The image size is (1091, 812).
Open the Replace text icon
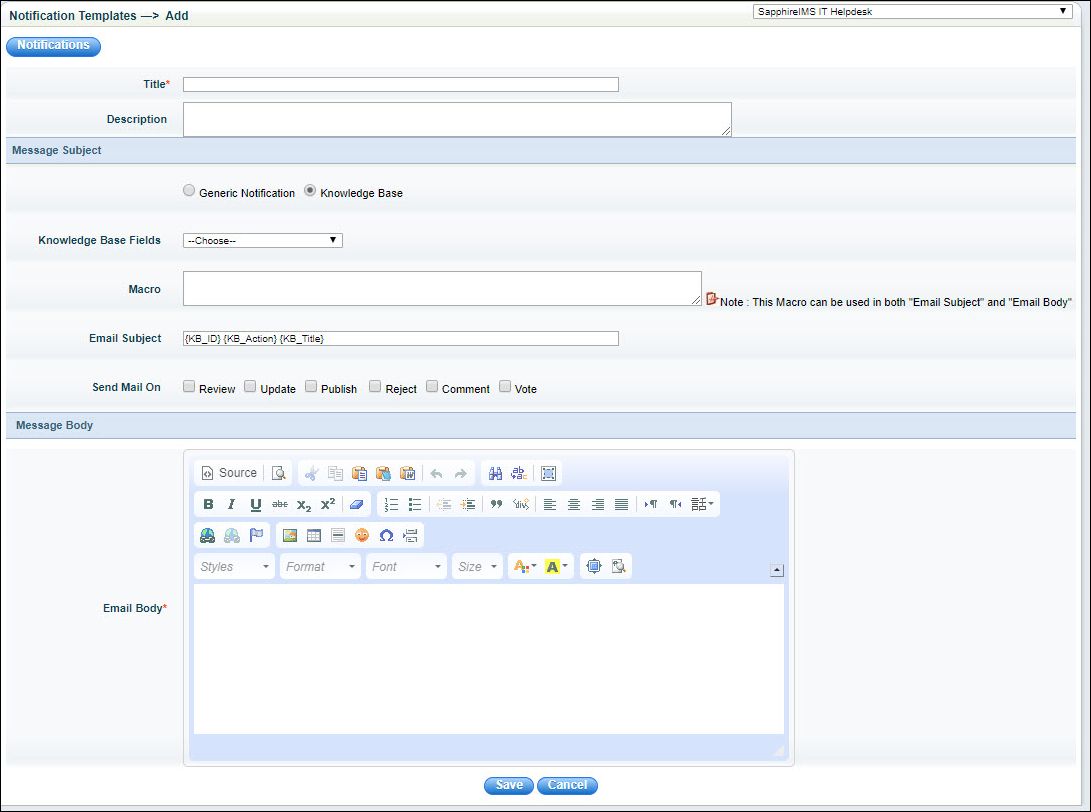[x=519, y=473]
